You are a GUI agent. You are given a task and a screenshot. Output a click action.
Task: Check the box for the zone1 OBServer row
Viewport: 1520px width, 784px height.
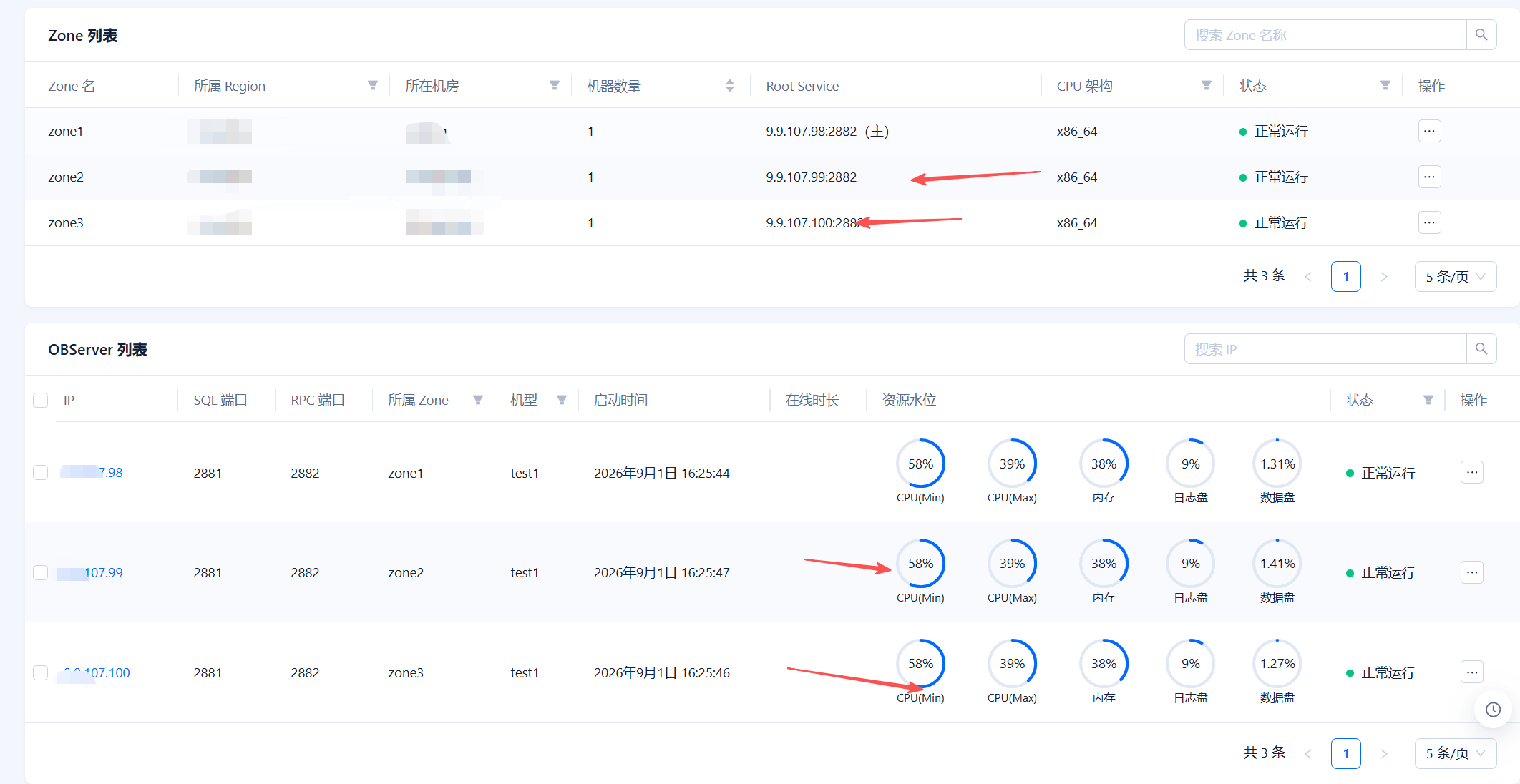coord(41,472)
